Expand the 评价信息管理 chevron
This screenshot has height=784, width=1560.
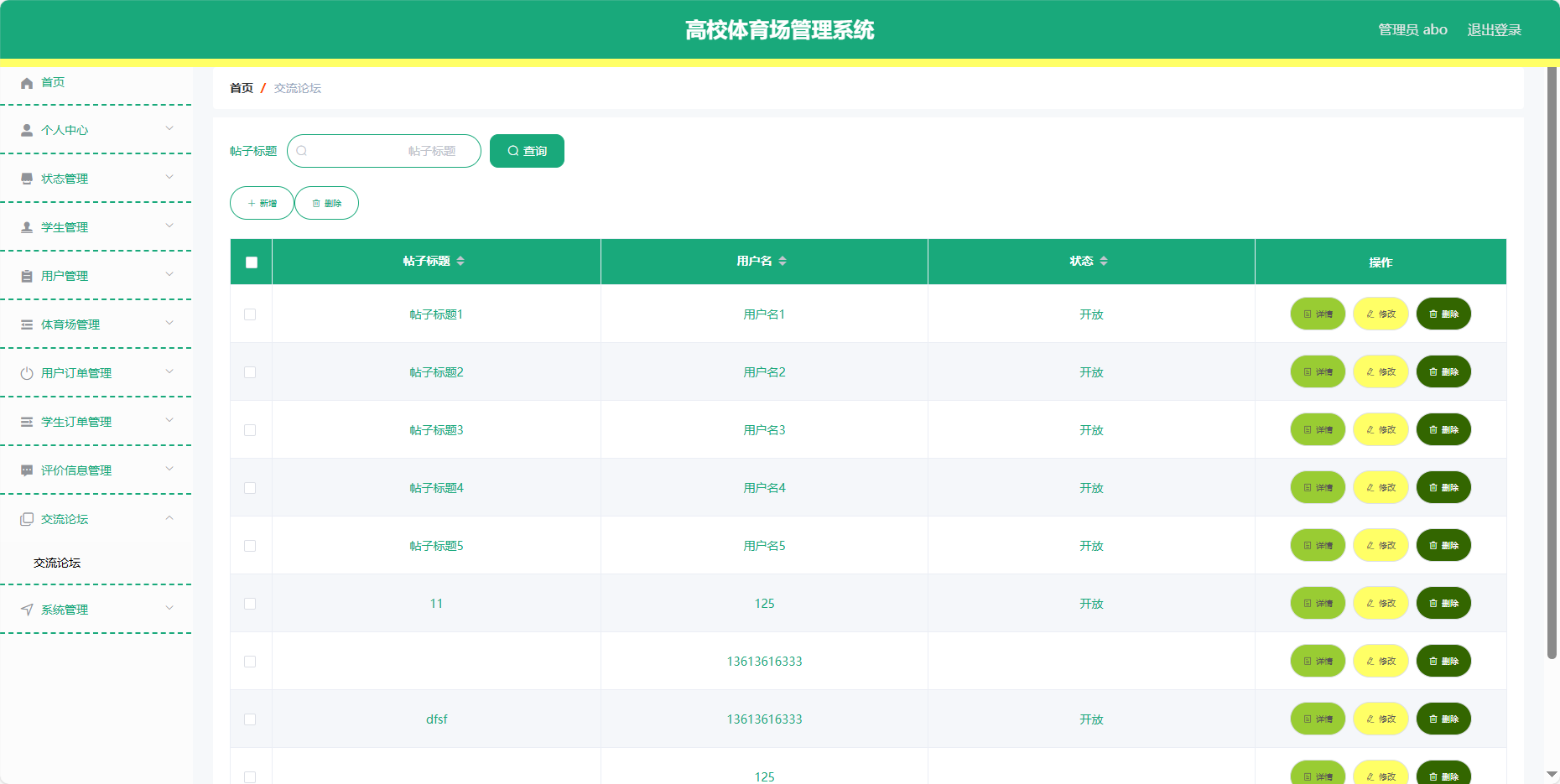(x=169, y=469)
